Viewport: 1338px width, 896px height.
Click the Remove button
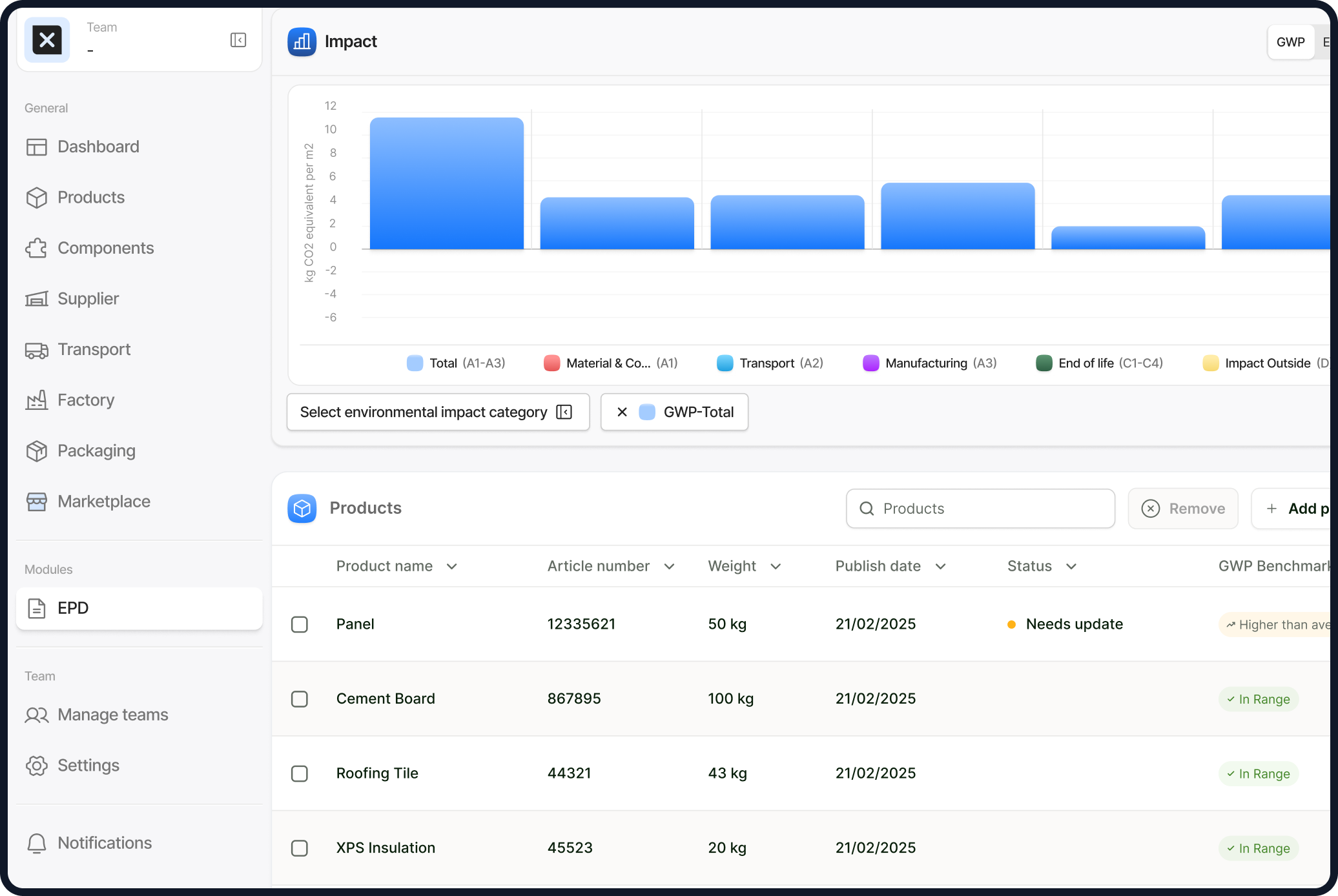(x=1183, y=509)
